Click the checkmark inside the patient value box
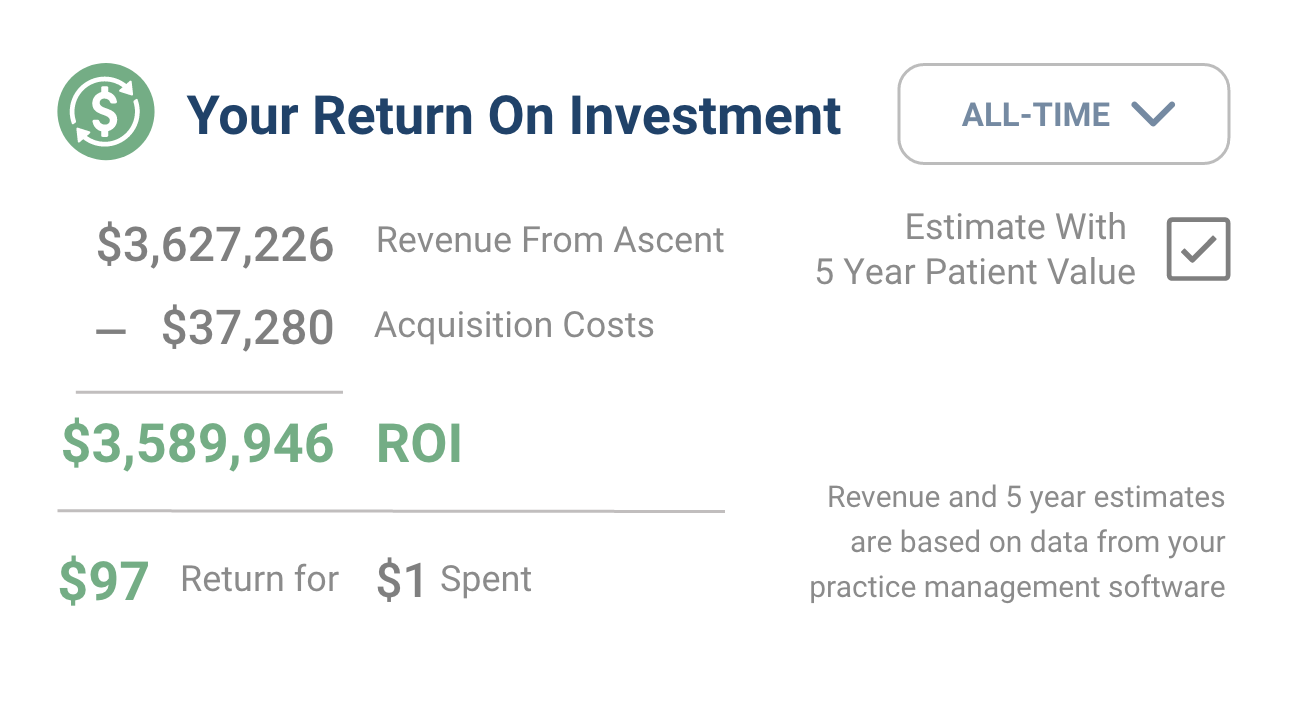This screenshot has height=714, width=1293. point(1197,249)
